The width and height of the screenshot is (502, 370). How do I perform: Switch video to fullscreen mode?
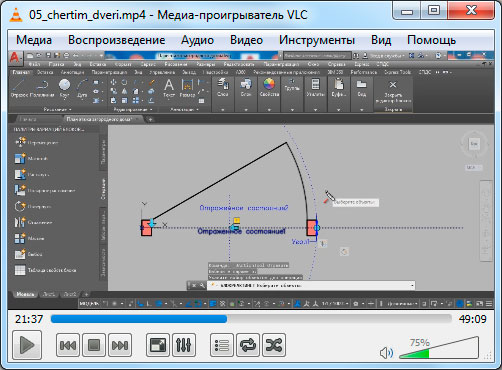point(158,345)
